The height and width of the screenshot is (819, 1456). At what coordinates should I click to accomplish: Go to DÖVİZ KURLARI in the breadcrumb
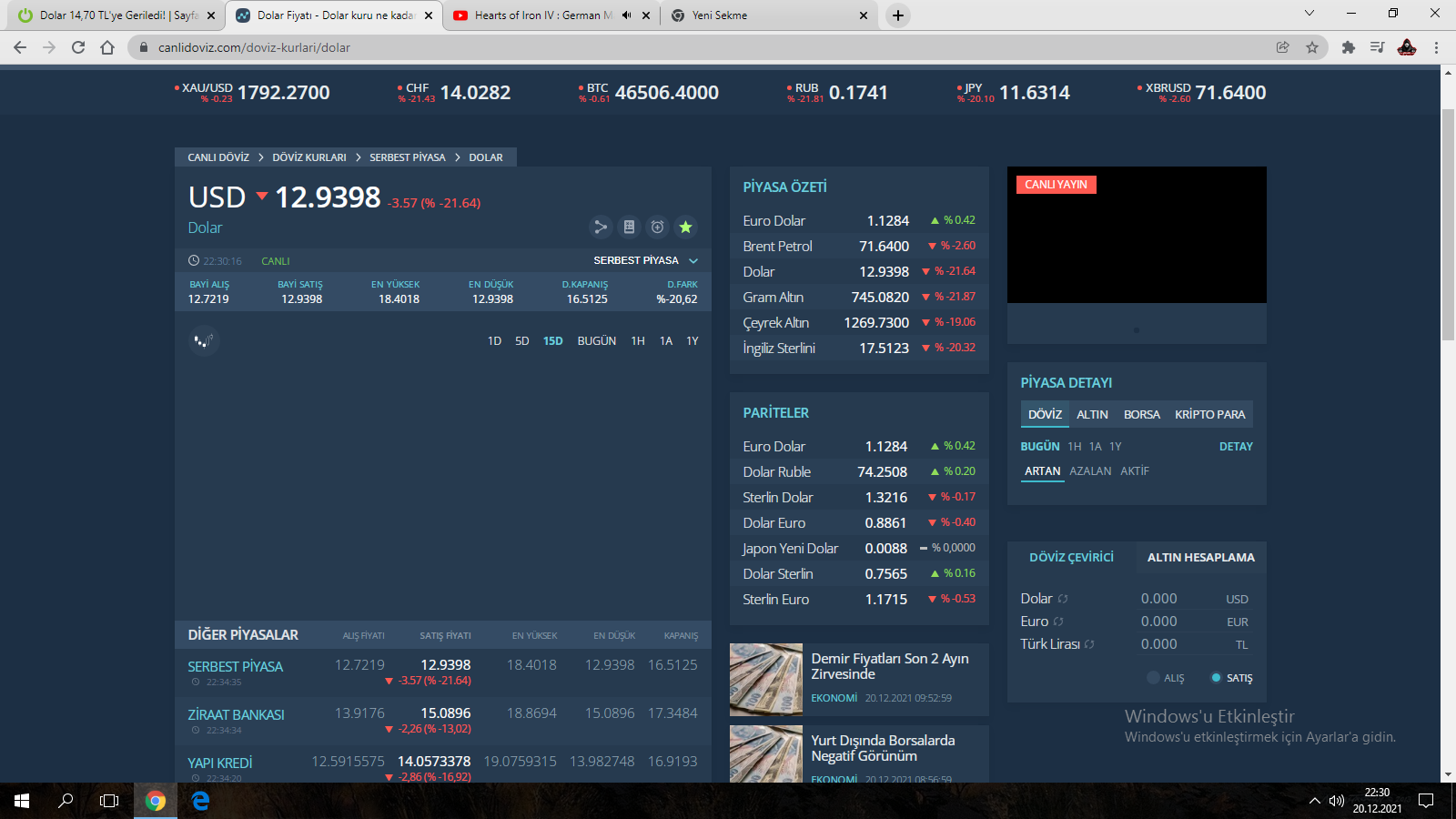[x=309, y=157]
